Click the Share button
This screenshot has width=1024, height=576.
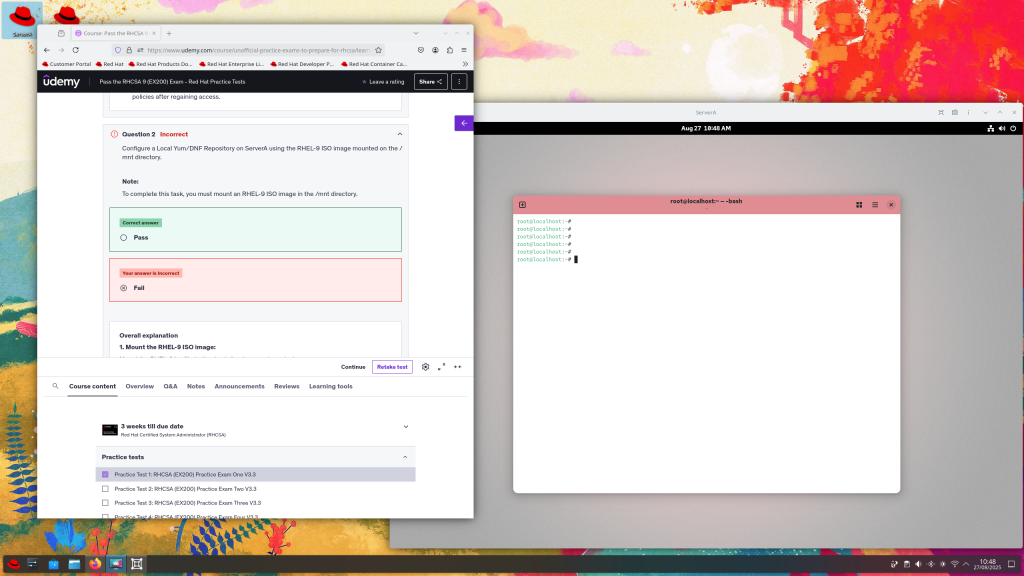pyautogui.click(x=430, y=82)
